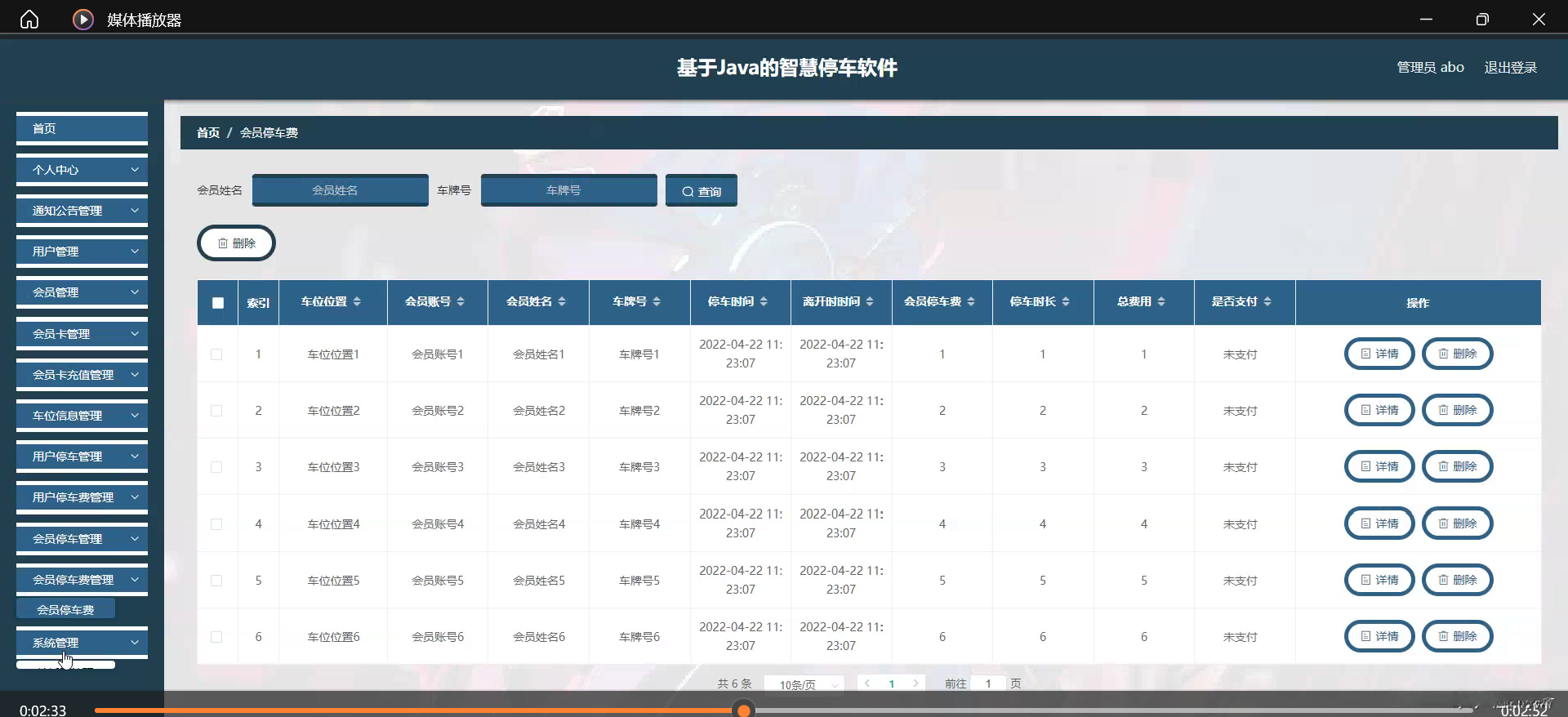The height and width of the screenshot is (717, 1568).
Task: Delete row 2 车位位置2
Action: [1458, 410]
